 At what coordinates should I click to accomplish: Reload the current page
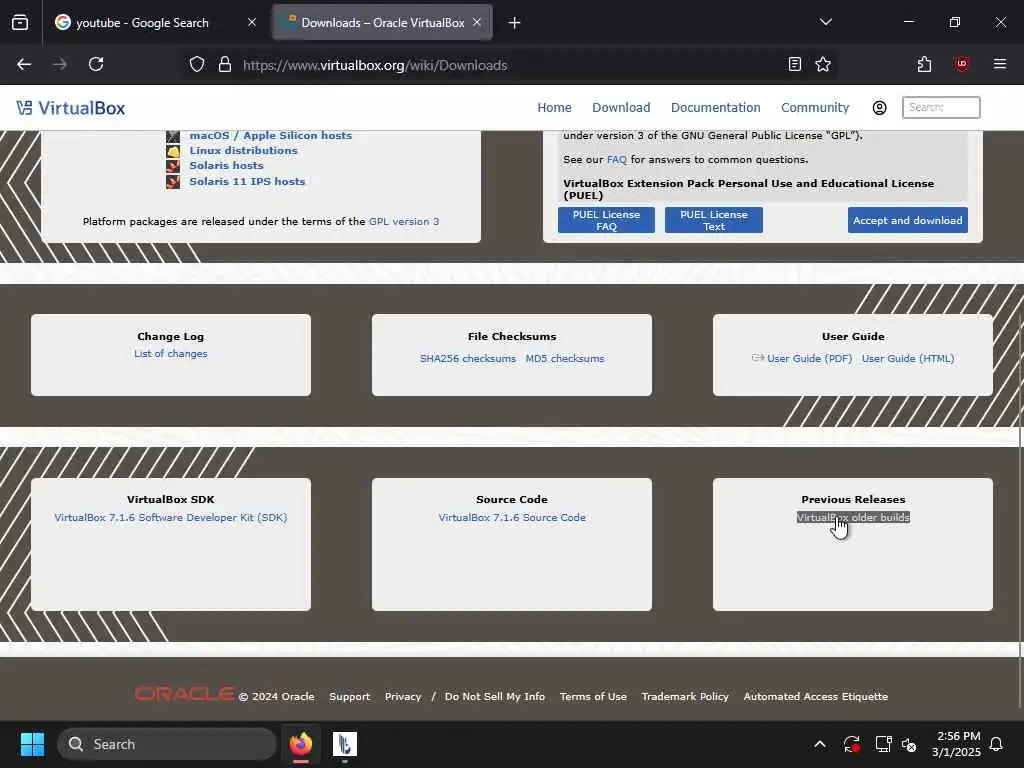tap(96, 64)
